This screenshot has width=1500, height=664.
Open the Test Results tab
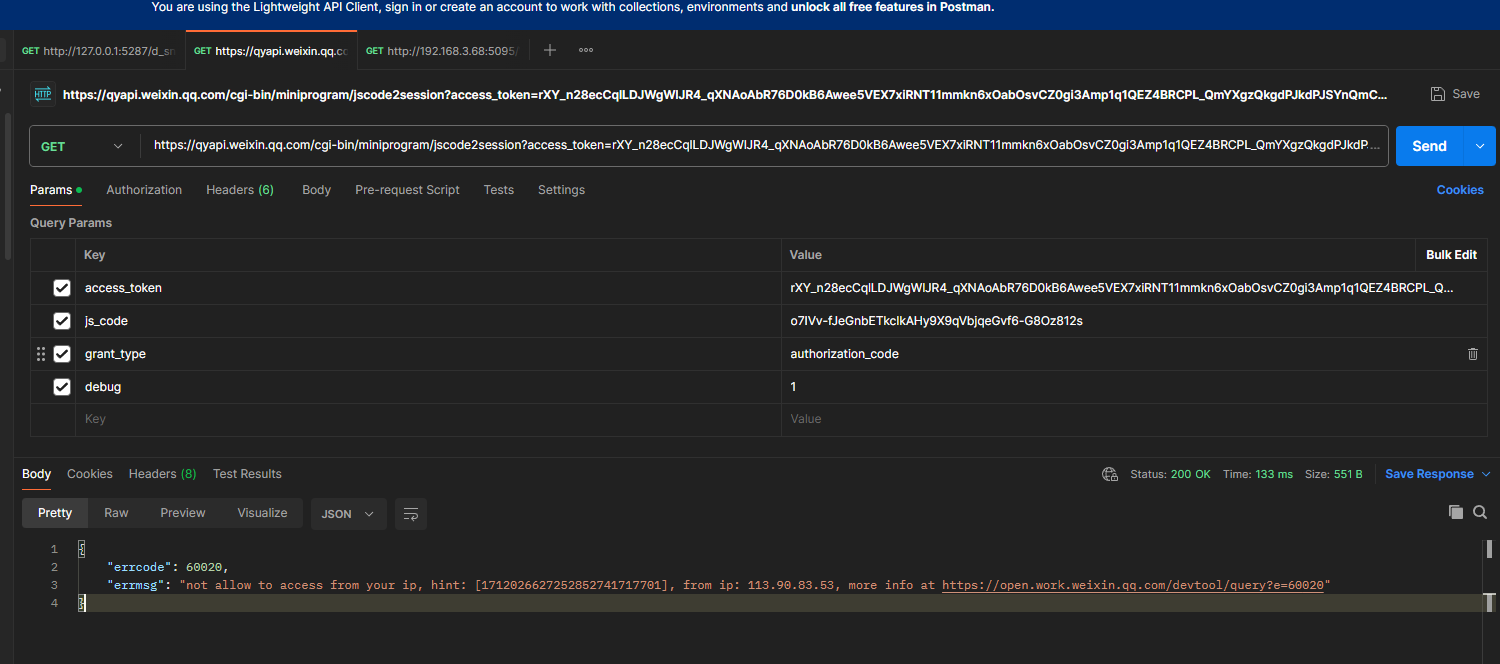pyautogui.click(x=247, y=474)
